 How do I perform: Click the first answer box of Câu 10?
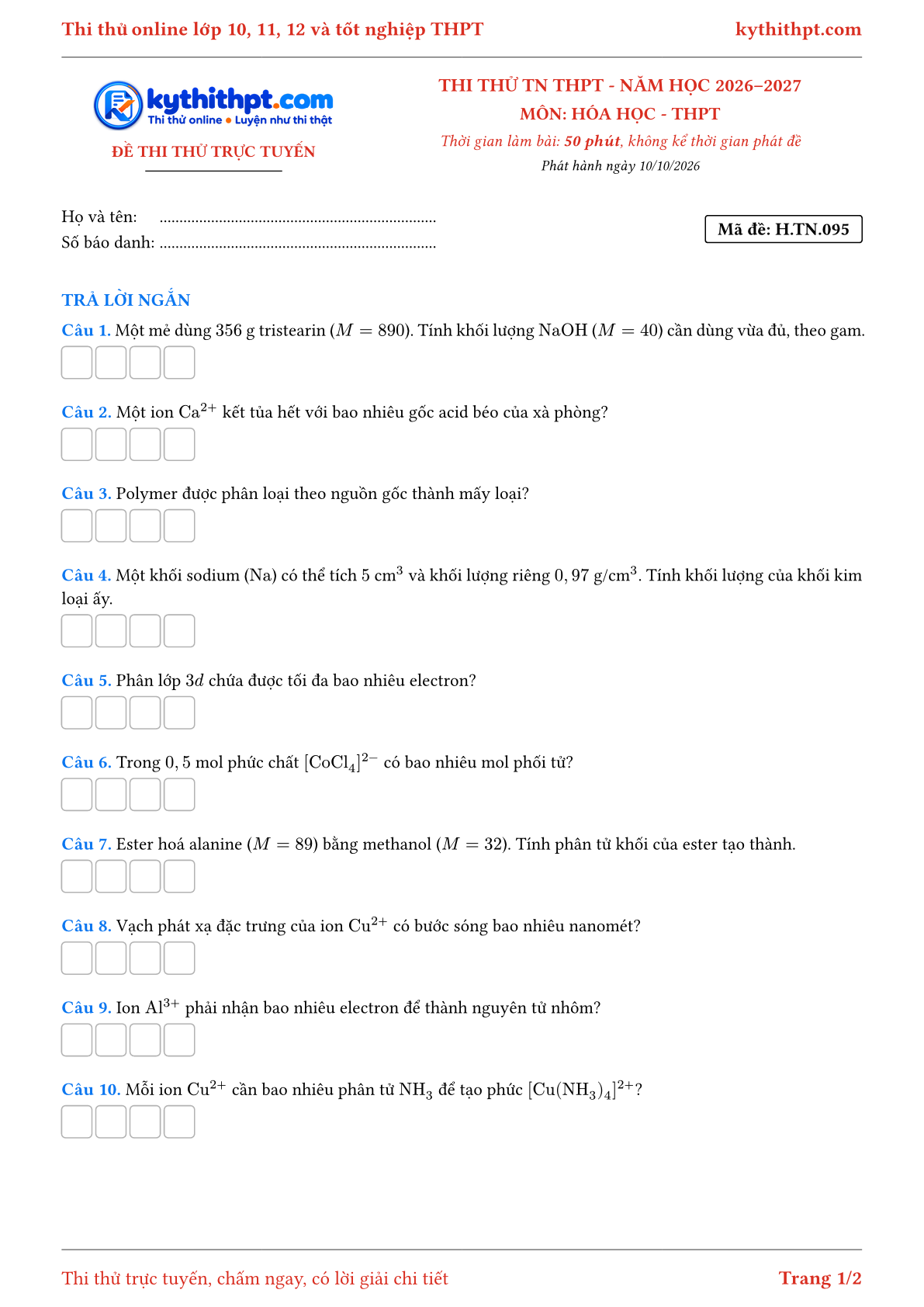coord(77,1122)
